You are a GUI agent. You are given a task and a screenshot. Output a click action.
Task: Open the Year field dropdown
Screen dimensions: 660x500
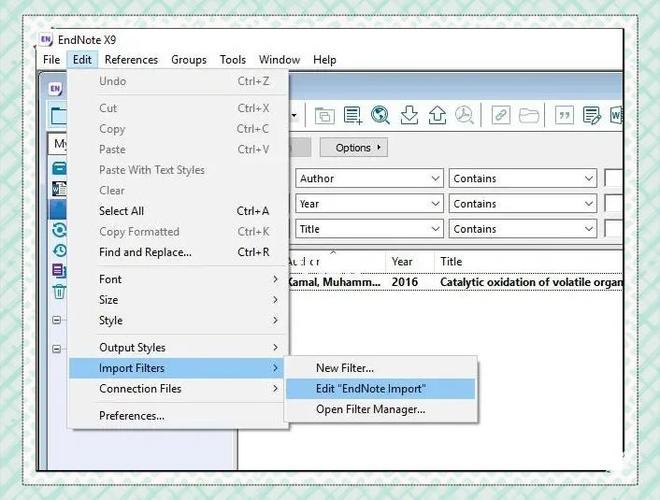coord(369,204)
